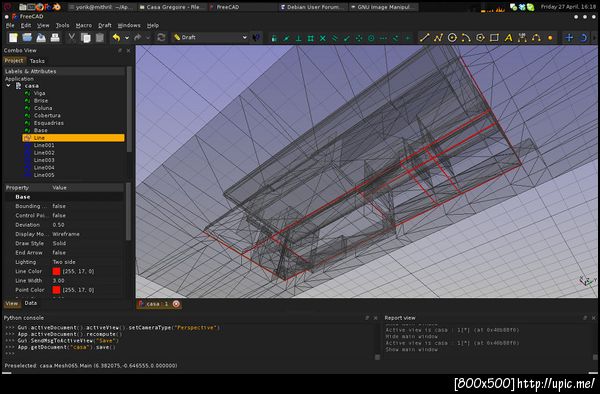Image resolution: width=600 pixels, height=394 pixels.
Task: Open the Macro menu
Action: tap(83, 25)
